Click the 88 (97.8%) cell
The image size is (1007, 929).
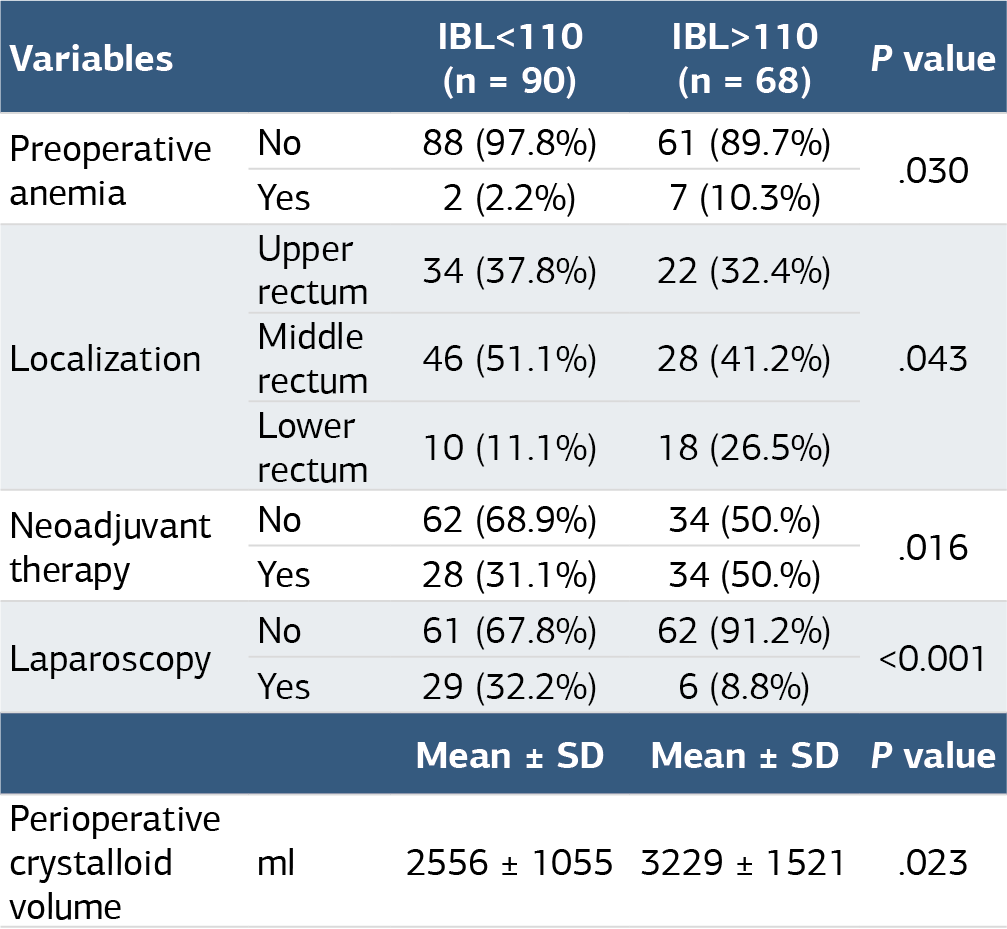[510, 143]
